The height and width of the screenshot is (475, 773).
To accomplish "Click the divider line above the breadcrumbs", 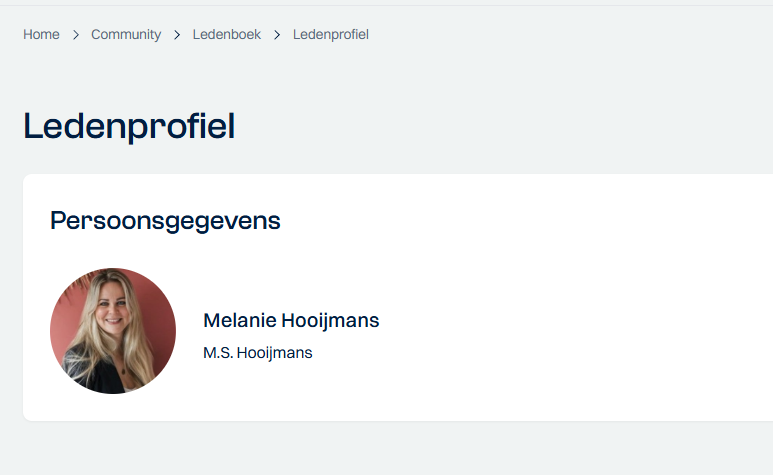I will (x=386, y=5).
